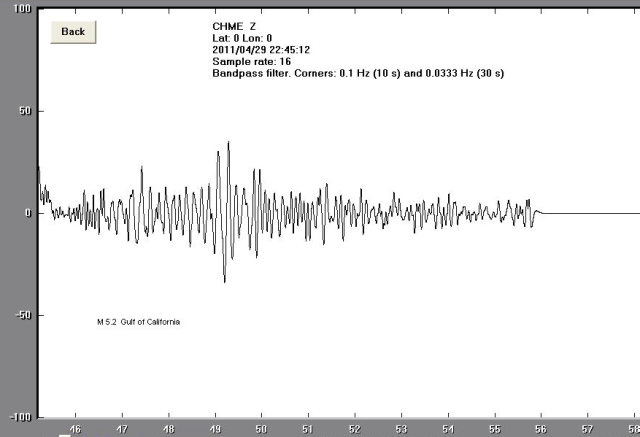This screenshot has height=437, width=640.
Task: Click the flat trace line after minute 56
Action: (590, 213)
